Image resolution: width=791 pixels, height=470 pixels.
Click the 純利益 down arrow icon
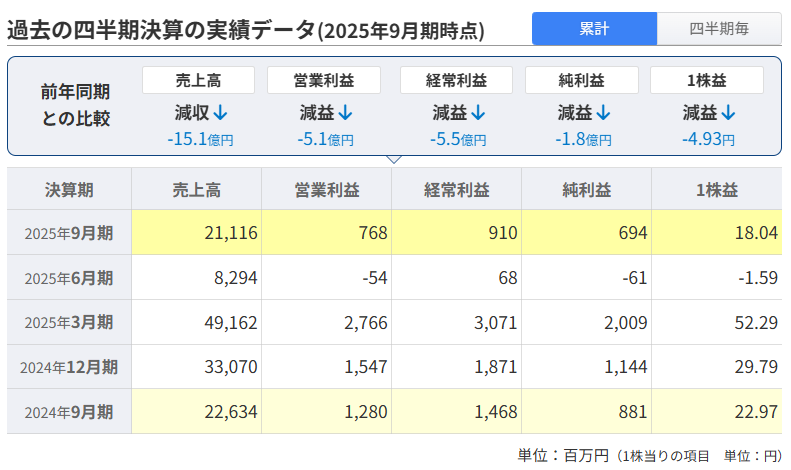point(605,113)
